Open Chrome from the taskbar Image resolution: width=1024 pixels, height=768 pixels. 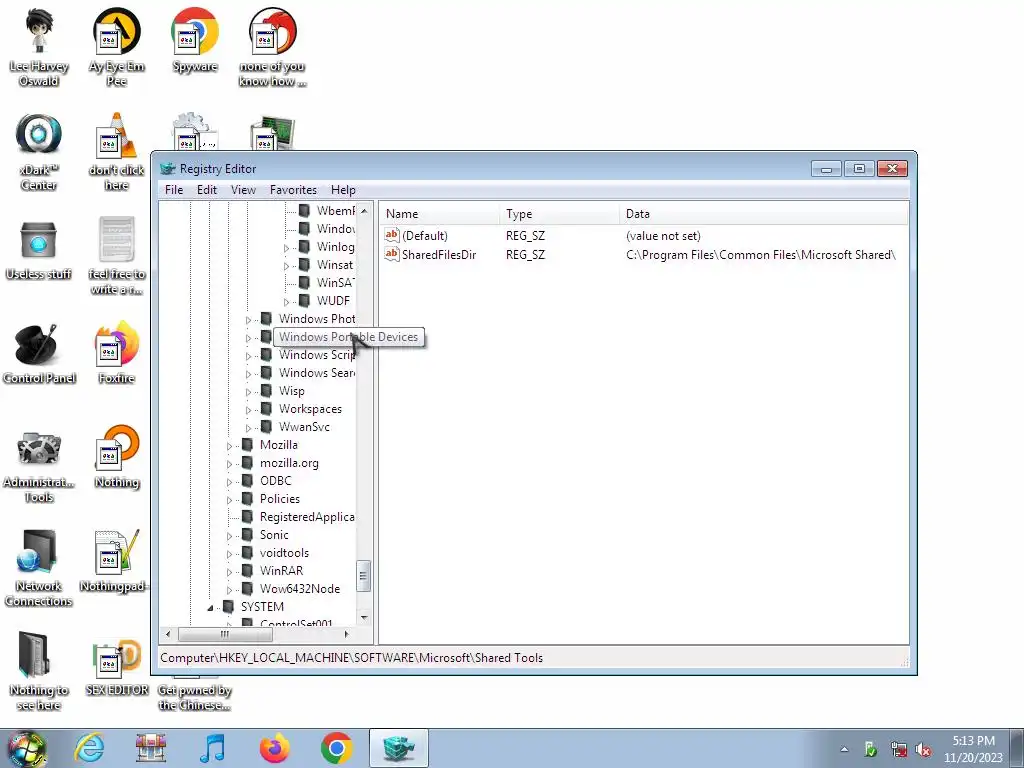coord(336,748)
